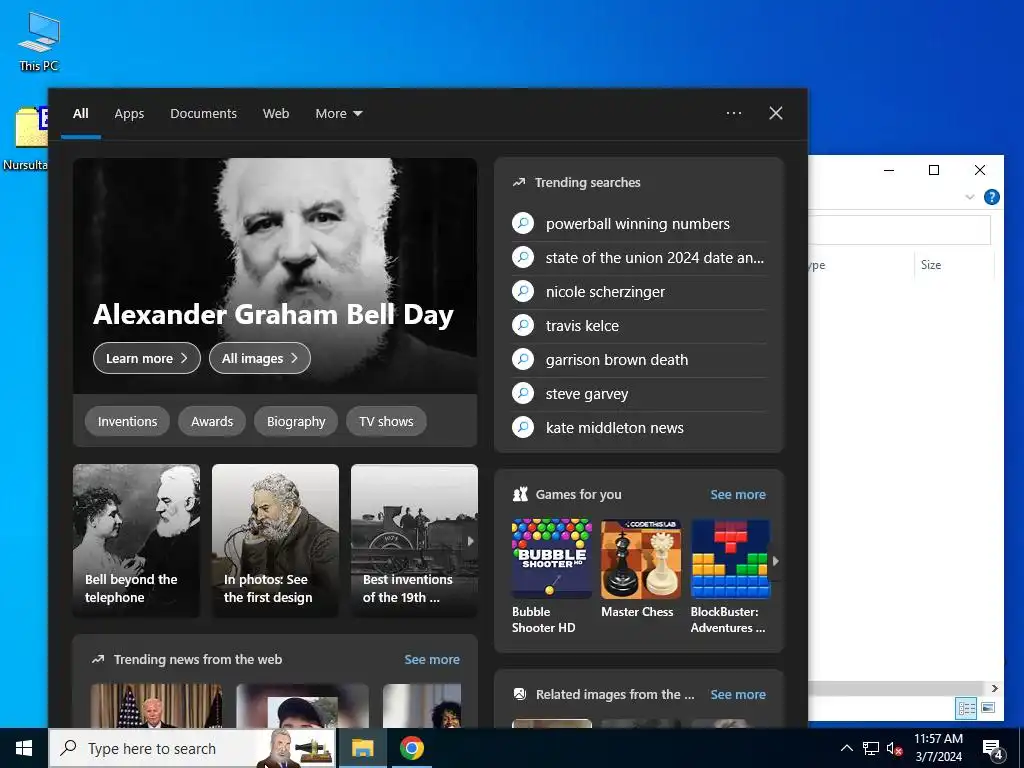Viewport: 1024px width, 768px height.
Task: Open Bubble Shooter HD game
Action: (x=551, y=576)
